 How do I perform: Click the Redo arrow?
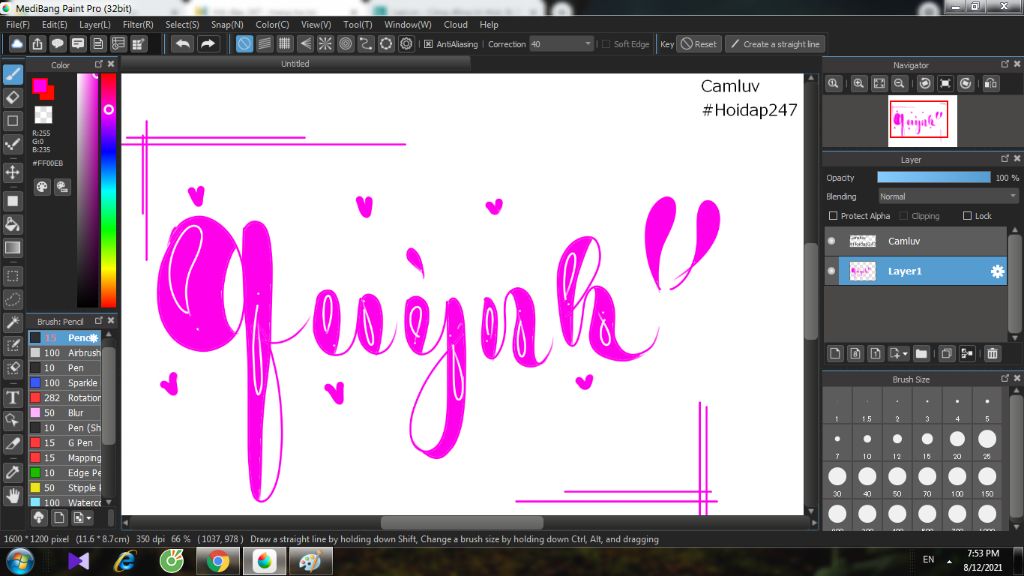pos(208,44)
